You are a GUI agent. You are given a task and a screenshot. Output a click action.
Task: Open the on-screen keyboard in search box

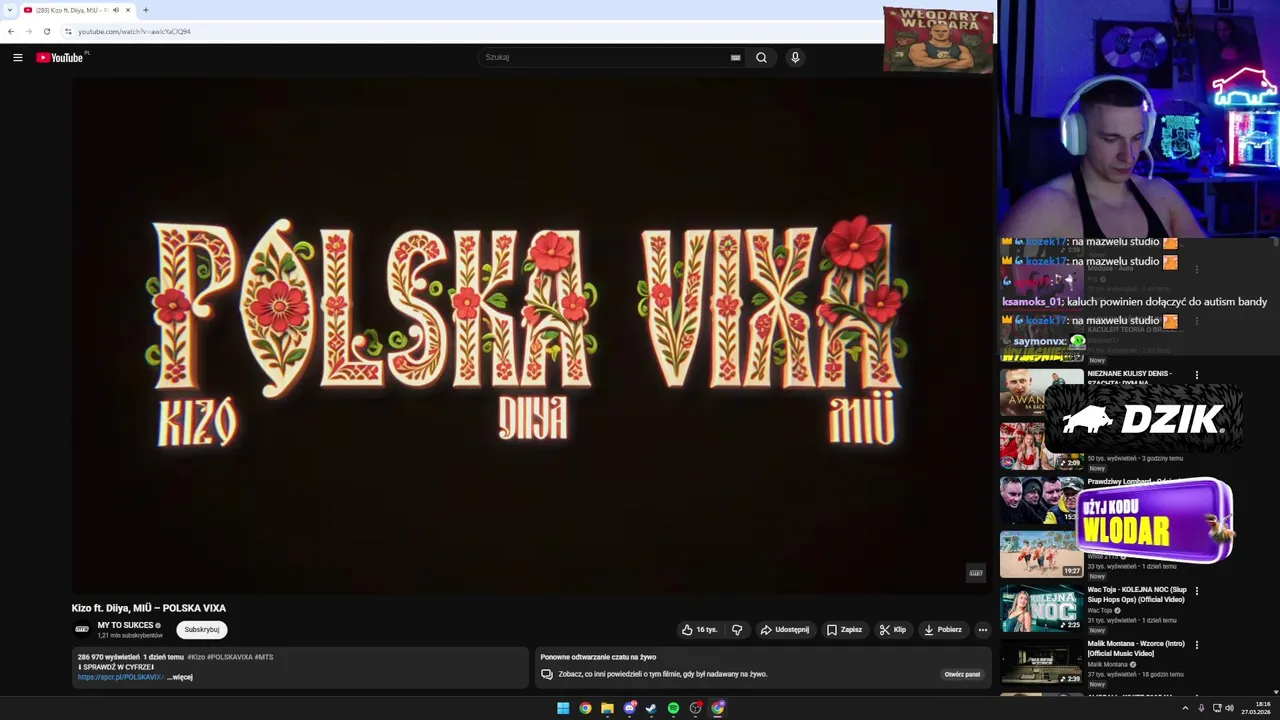[736, 58]
